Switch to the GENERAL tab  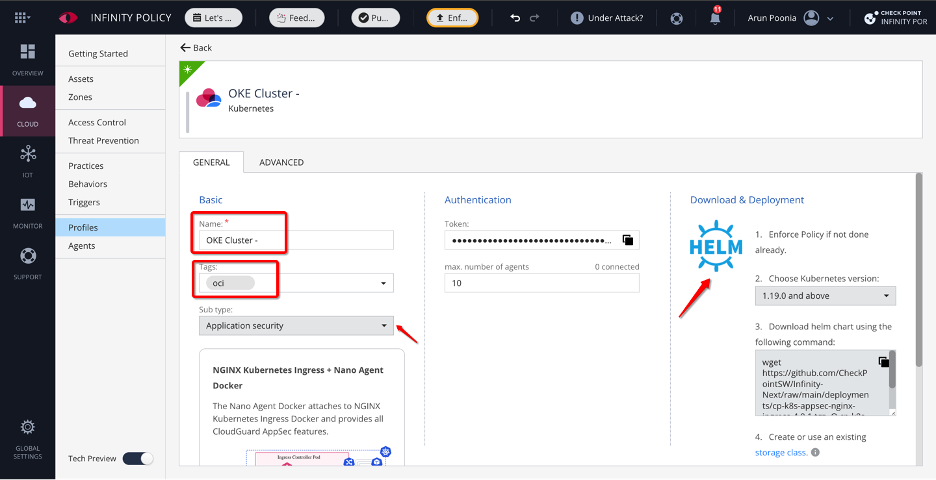point(211,162)
